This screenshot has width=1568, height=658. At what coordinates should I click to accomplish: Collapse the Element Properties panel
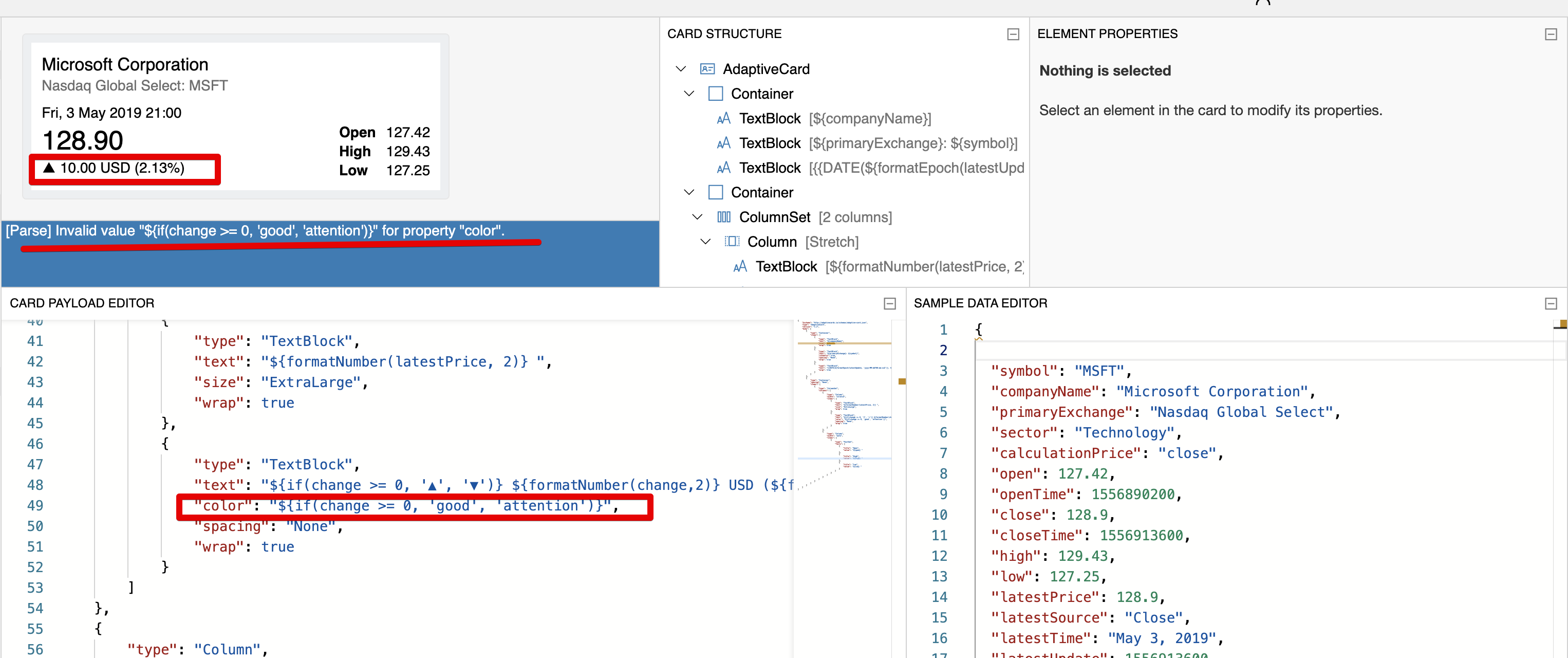click(x=1549, y=34)
